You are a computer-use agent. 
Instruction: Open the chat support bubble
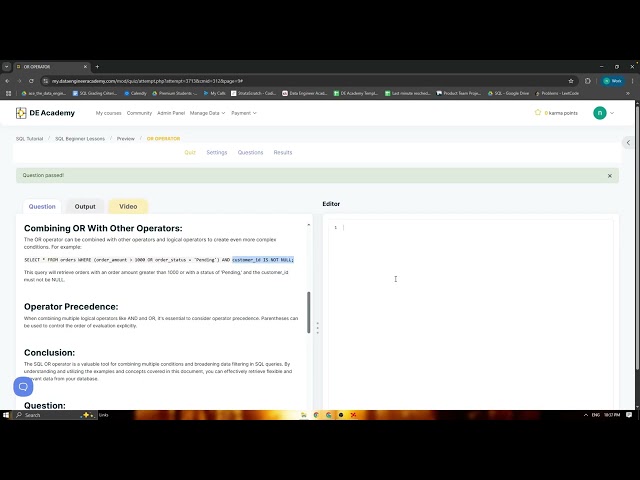coord(23,386)
